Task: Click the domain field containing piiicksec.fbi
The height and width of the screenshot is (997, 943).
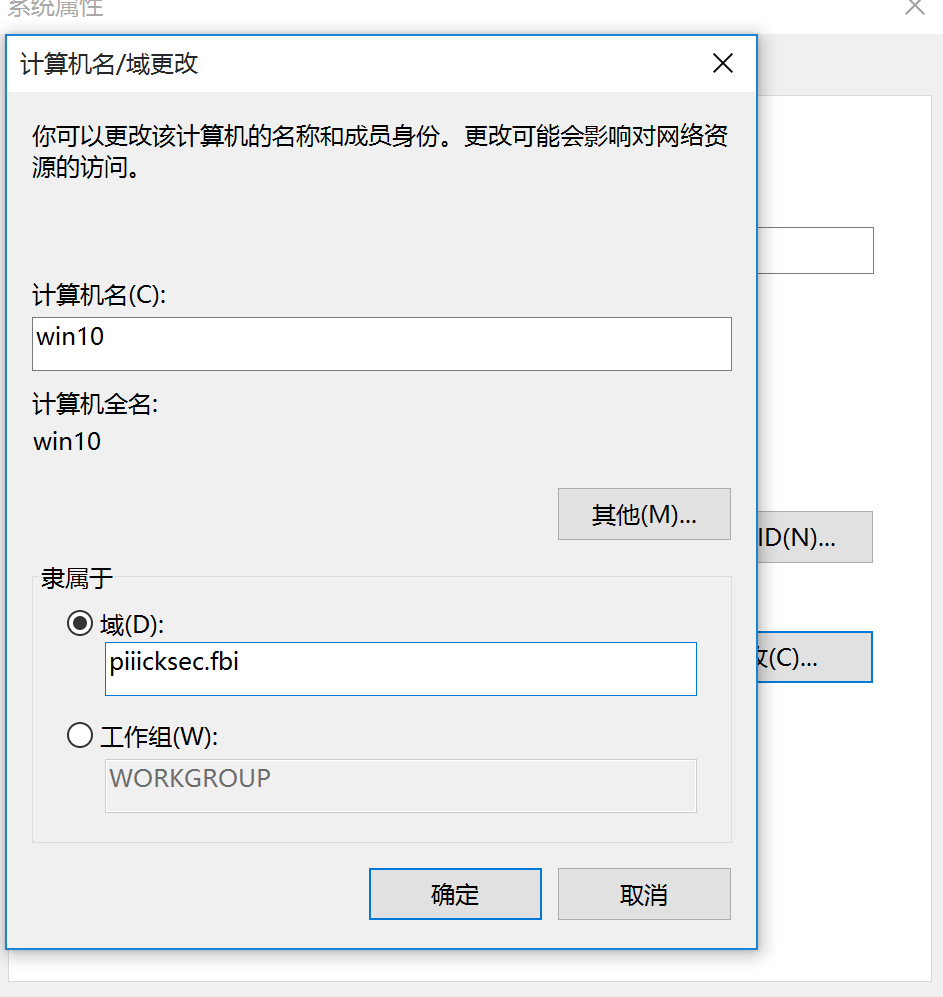Action: (400, 669)
